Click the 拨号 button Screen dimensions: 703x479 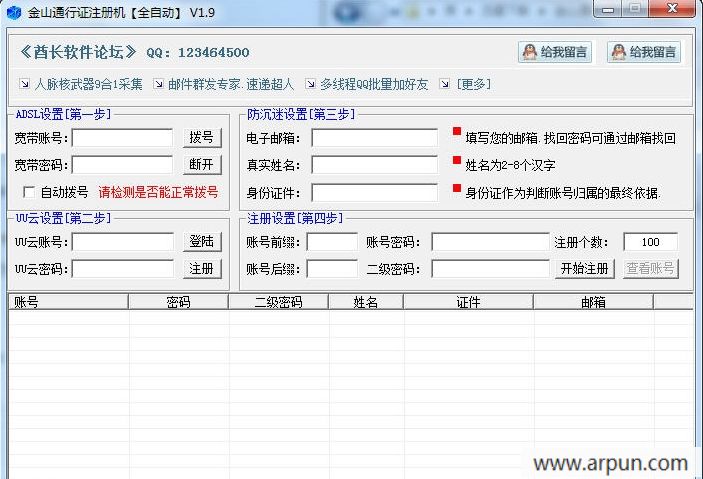202,137
